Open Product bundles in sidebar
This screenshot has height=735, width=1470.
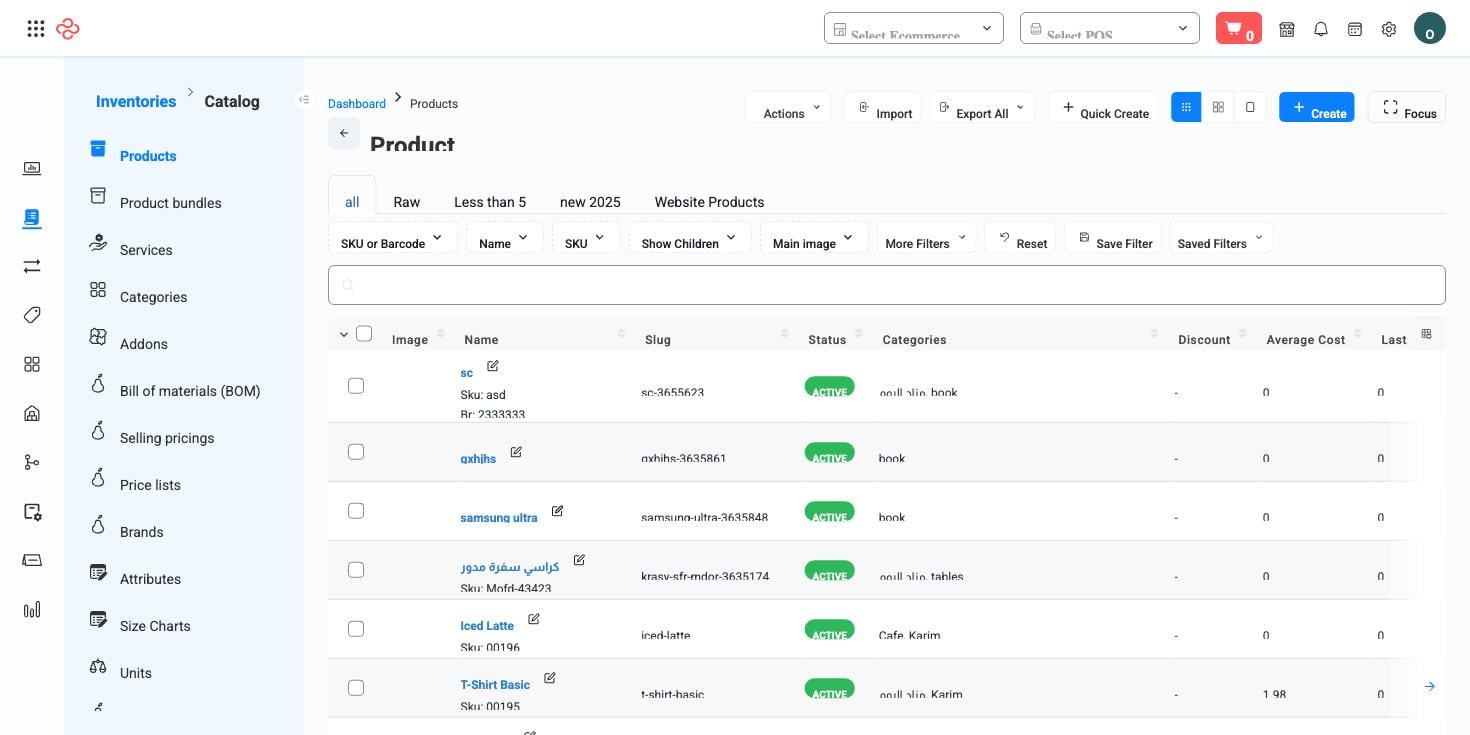click(171, 203)
